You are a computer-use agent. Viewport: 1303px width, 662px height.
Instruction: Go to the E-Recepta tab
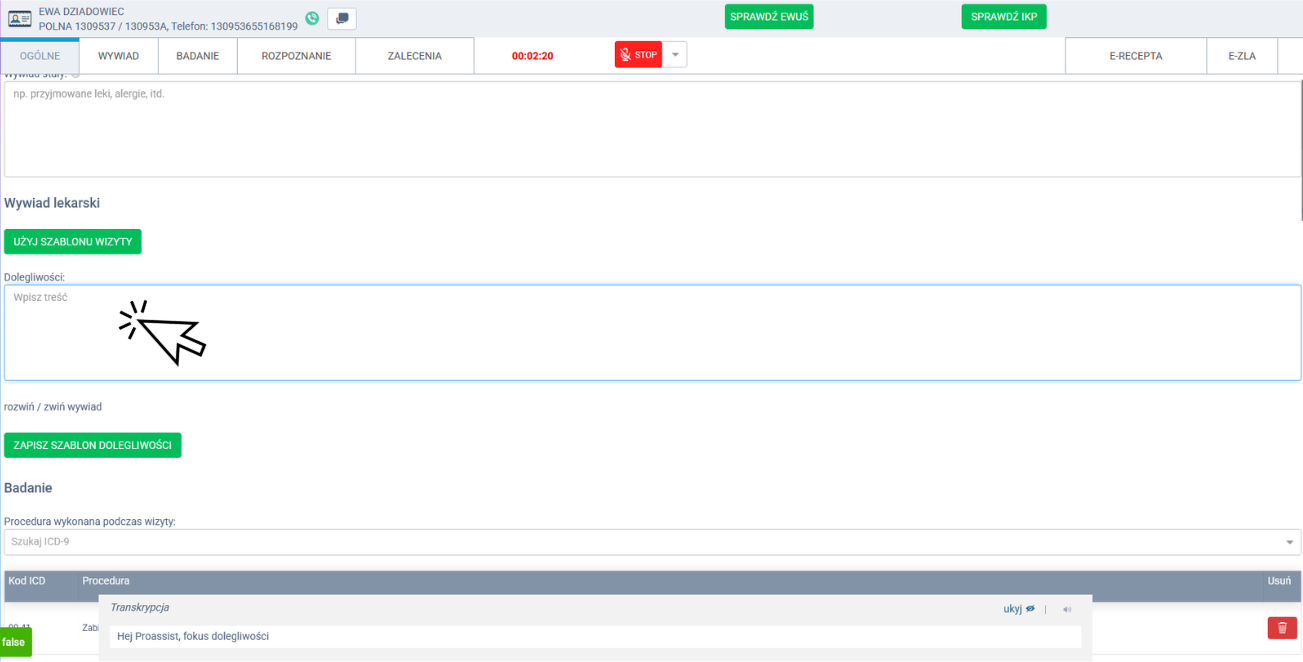pyautogui.click(x=1135, y=56)
